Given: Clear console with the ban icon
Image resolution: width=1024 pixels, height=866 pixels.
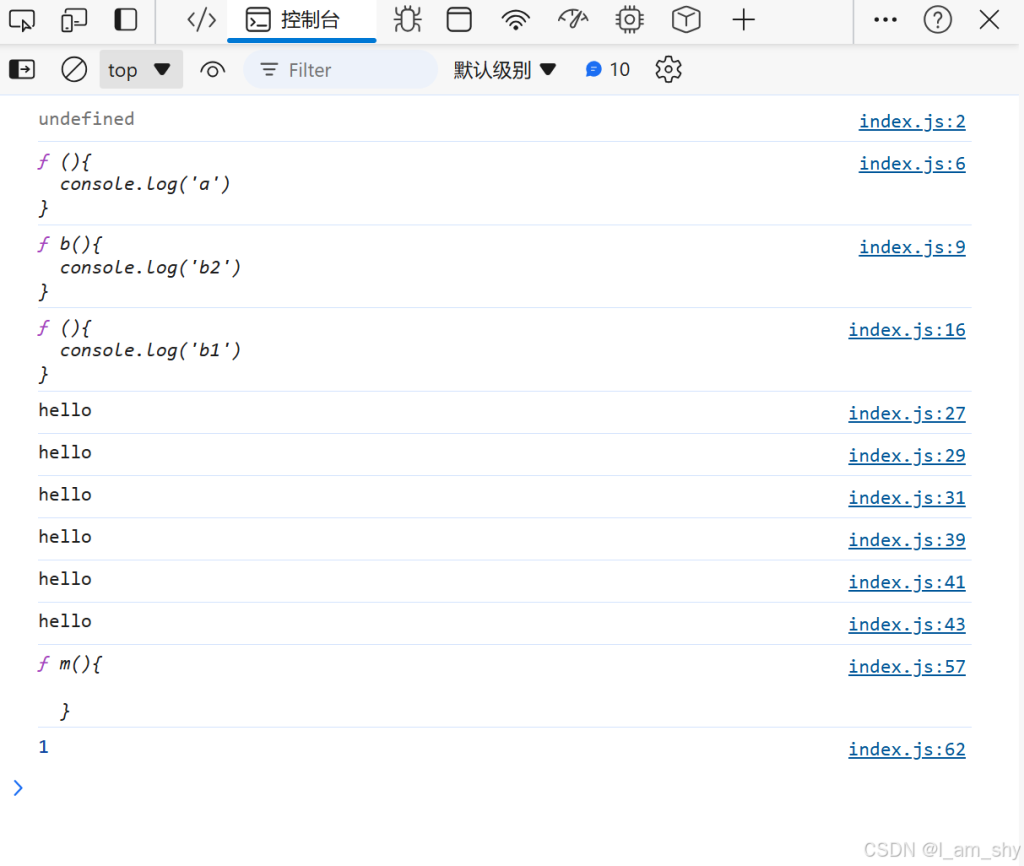Looking at the screenshot, I should click(x=74, y=70).
